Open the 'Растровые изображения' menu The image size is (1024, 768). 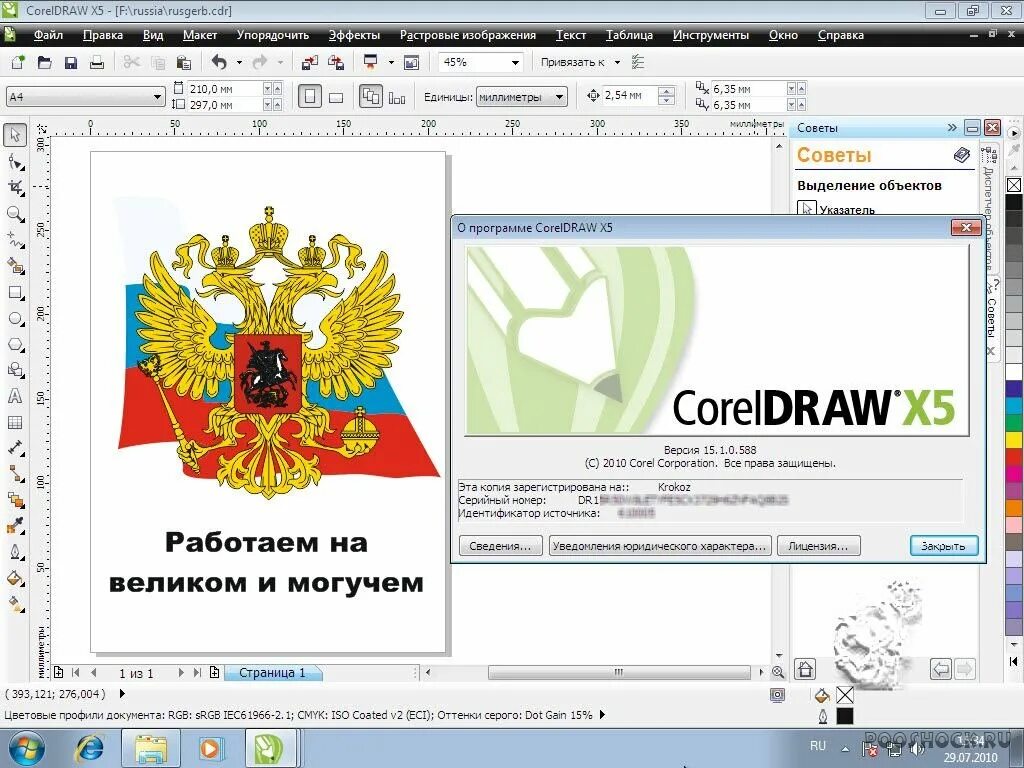tap(468, 35)
